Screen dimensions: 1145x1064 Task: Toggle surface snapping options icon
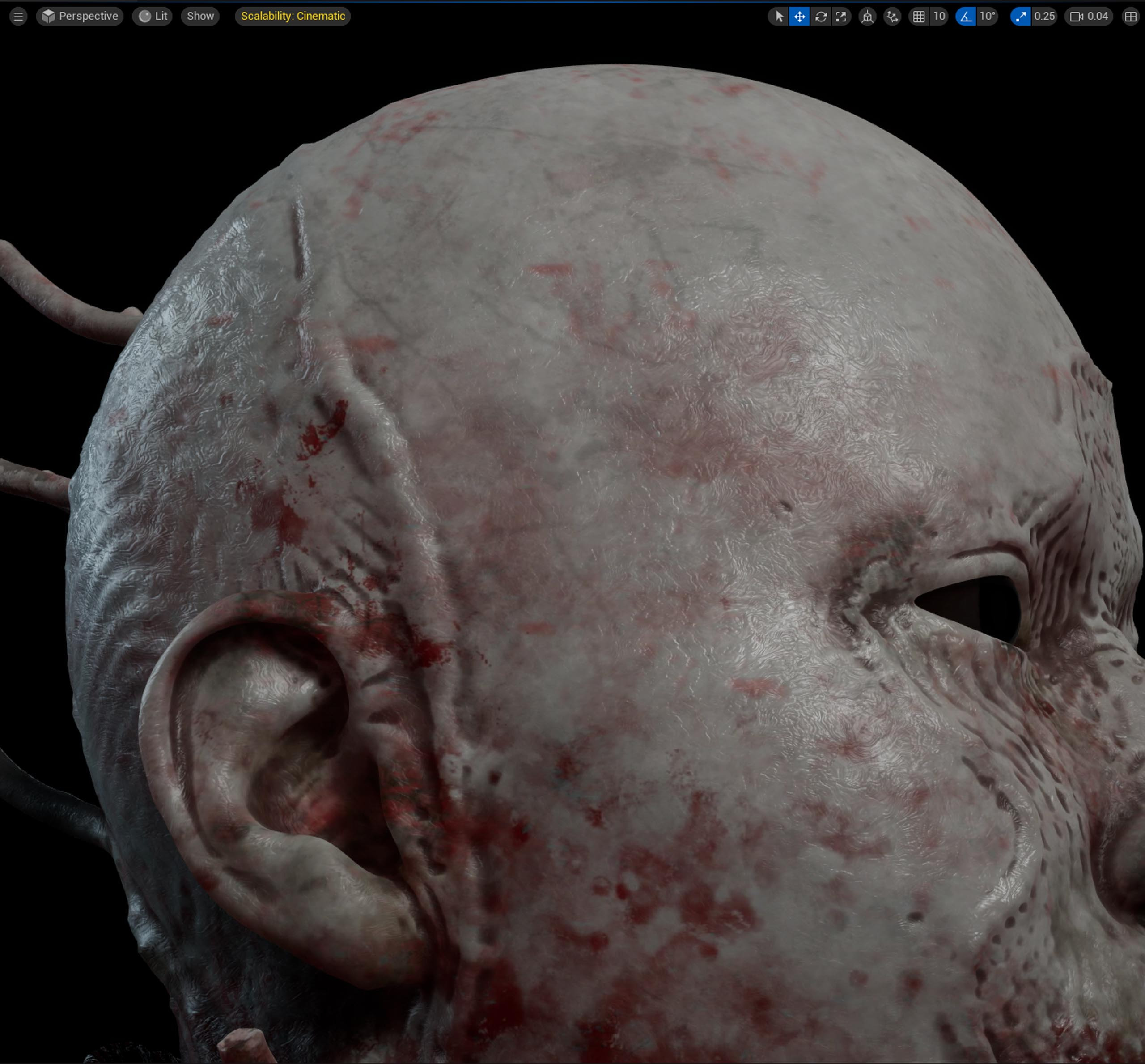(x=892, y=17)
